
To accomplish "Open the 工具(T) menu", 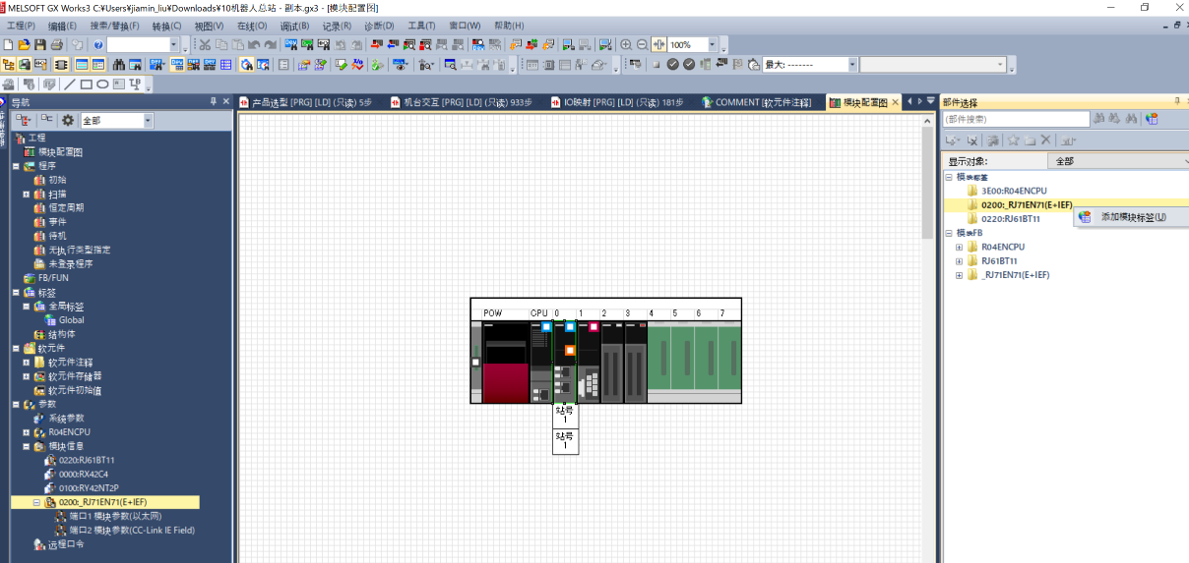I will pos(421,26).
